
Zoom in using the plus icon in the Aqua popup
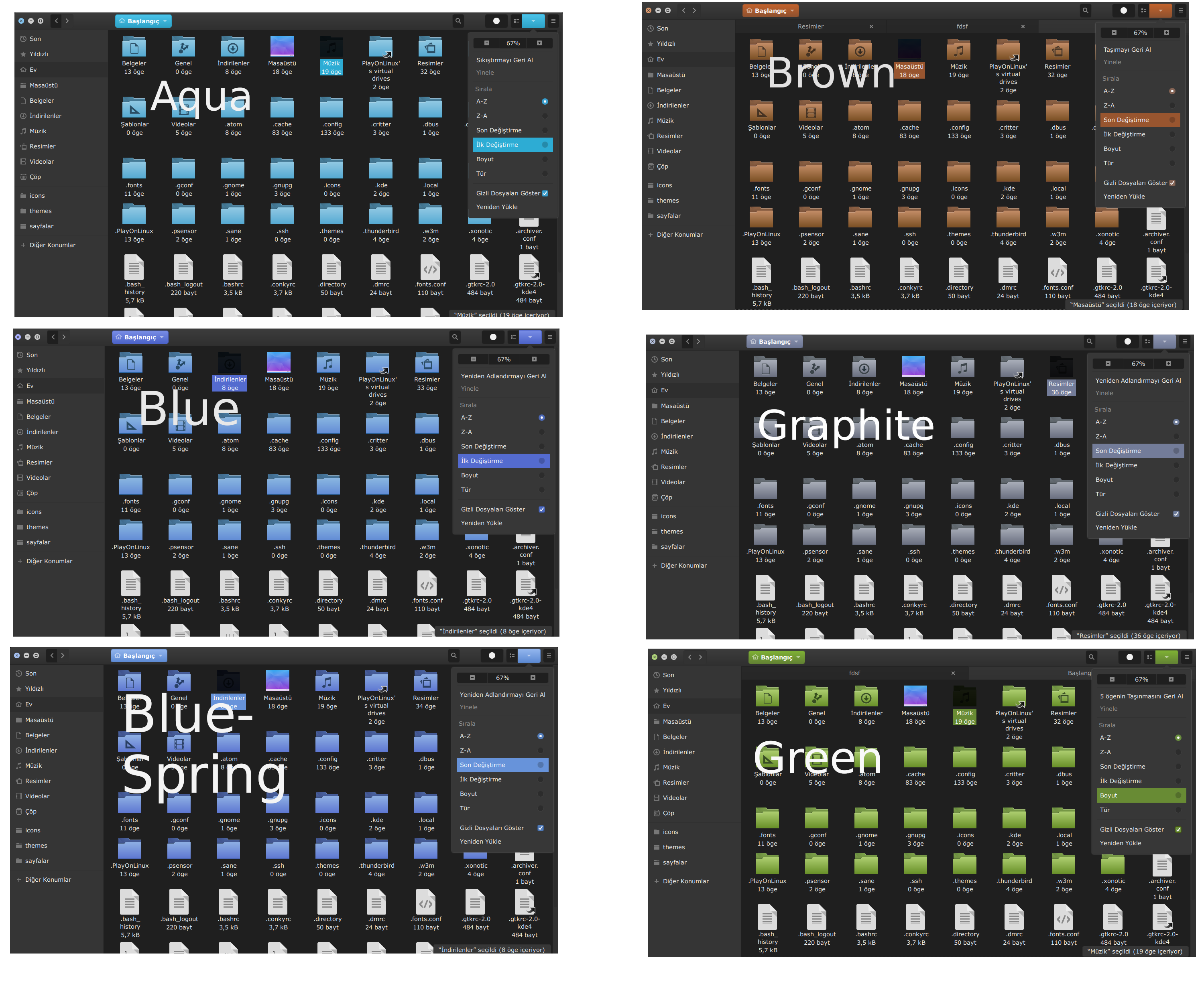(539, 43)
